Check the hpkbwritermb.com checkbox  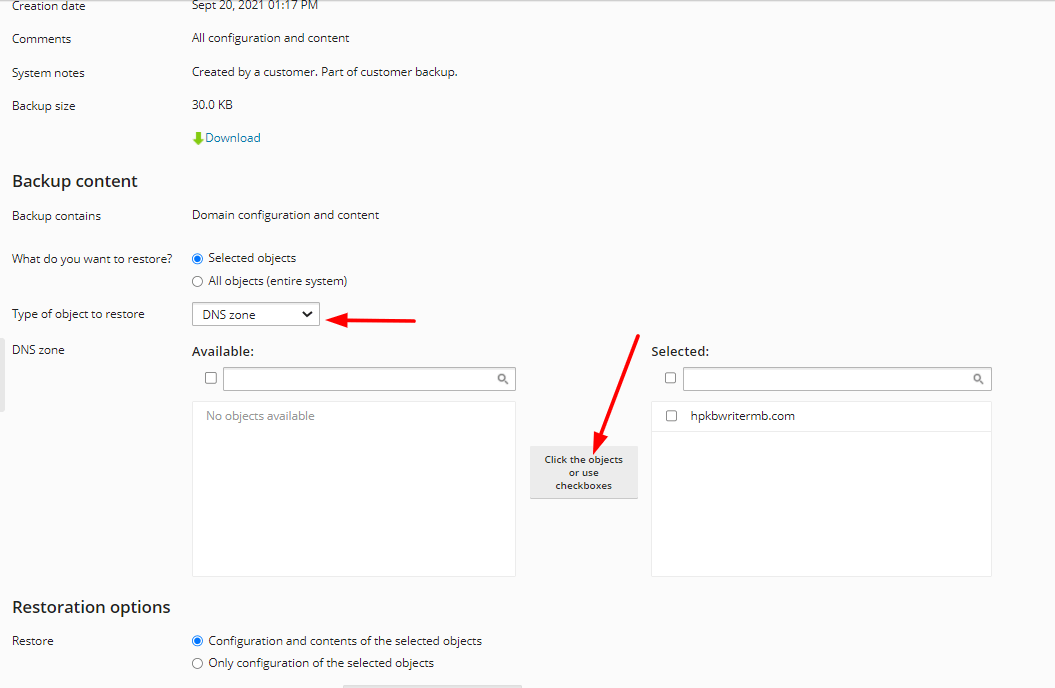(669, 415)
